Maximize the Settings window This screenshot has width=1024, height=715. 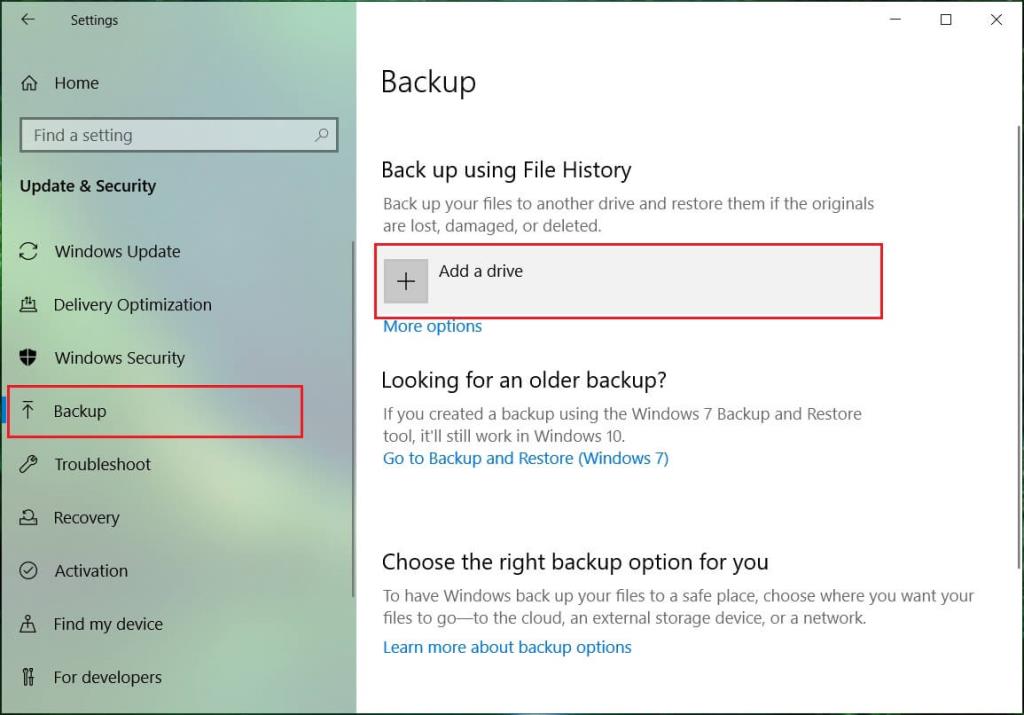click(945, 20)
